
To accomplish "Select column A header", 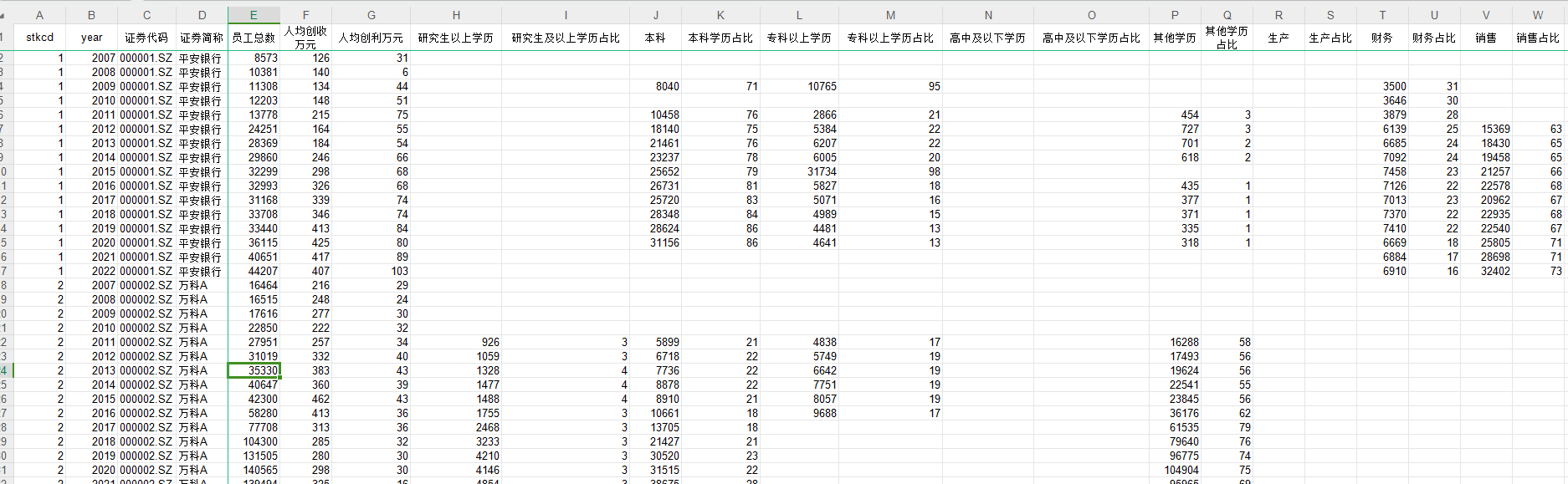I will 39,15.
